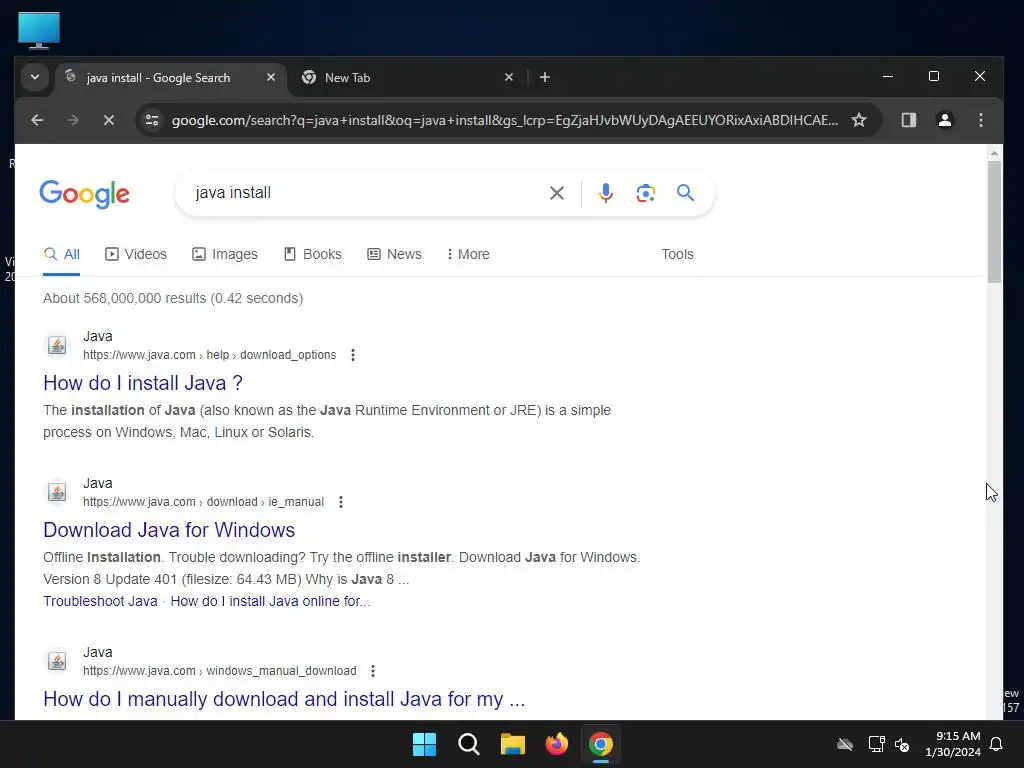Open Chrome three-dot menu
Viewport: 1024px width, 768px height.
(980, 120)
